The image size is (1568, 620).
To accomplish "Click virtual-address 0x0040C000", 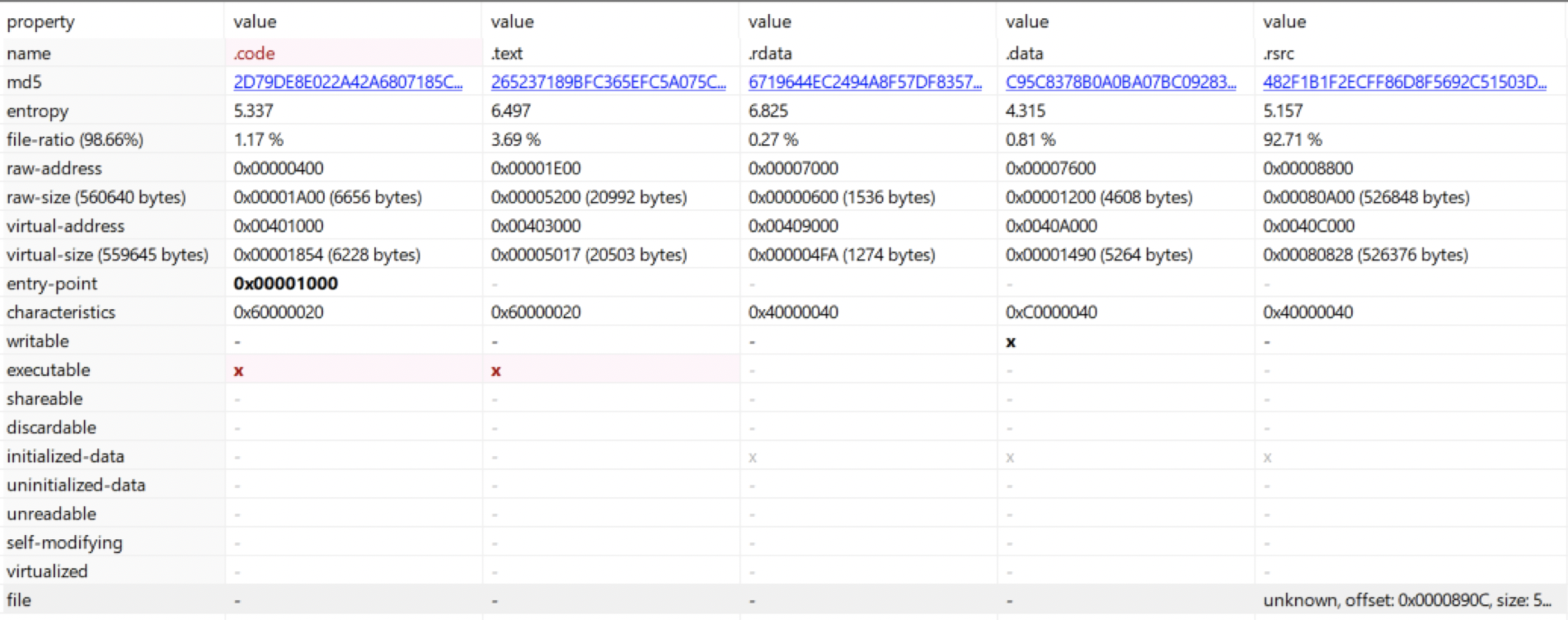I will (x=1308, y=226).
